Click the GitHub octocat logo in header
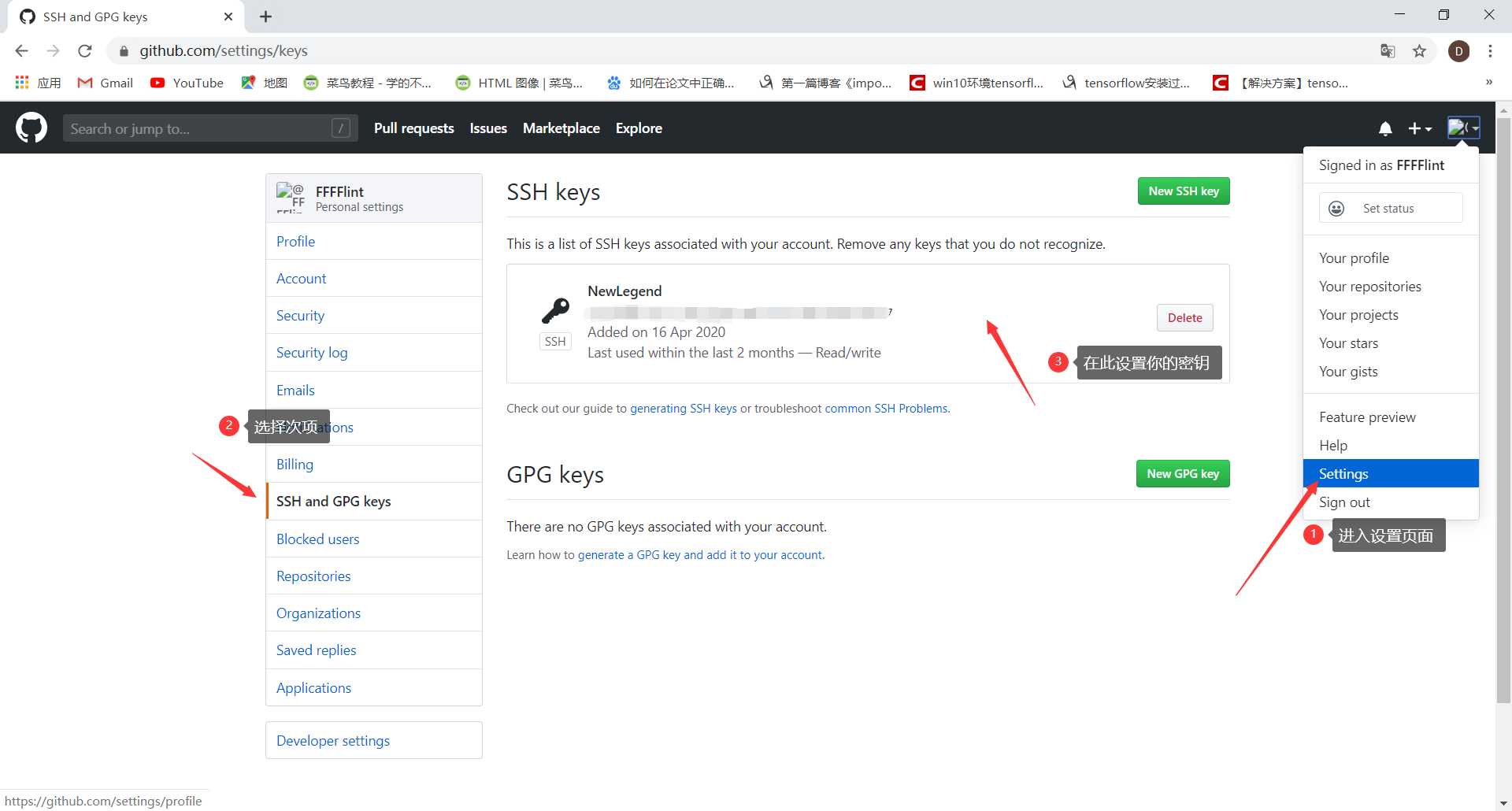Image resolution: width=1512 pixels, height=811 pixels. 31,128
